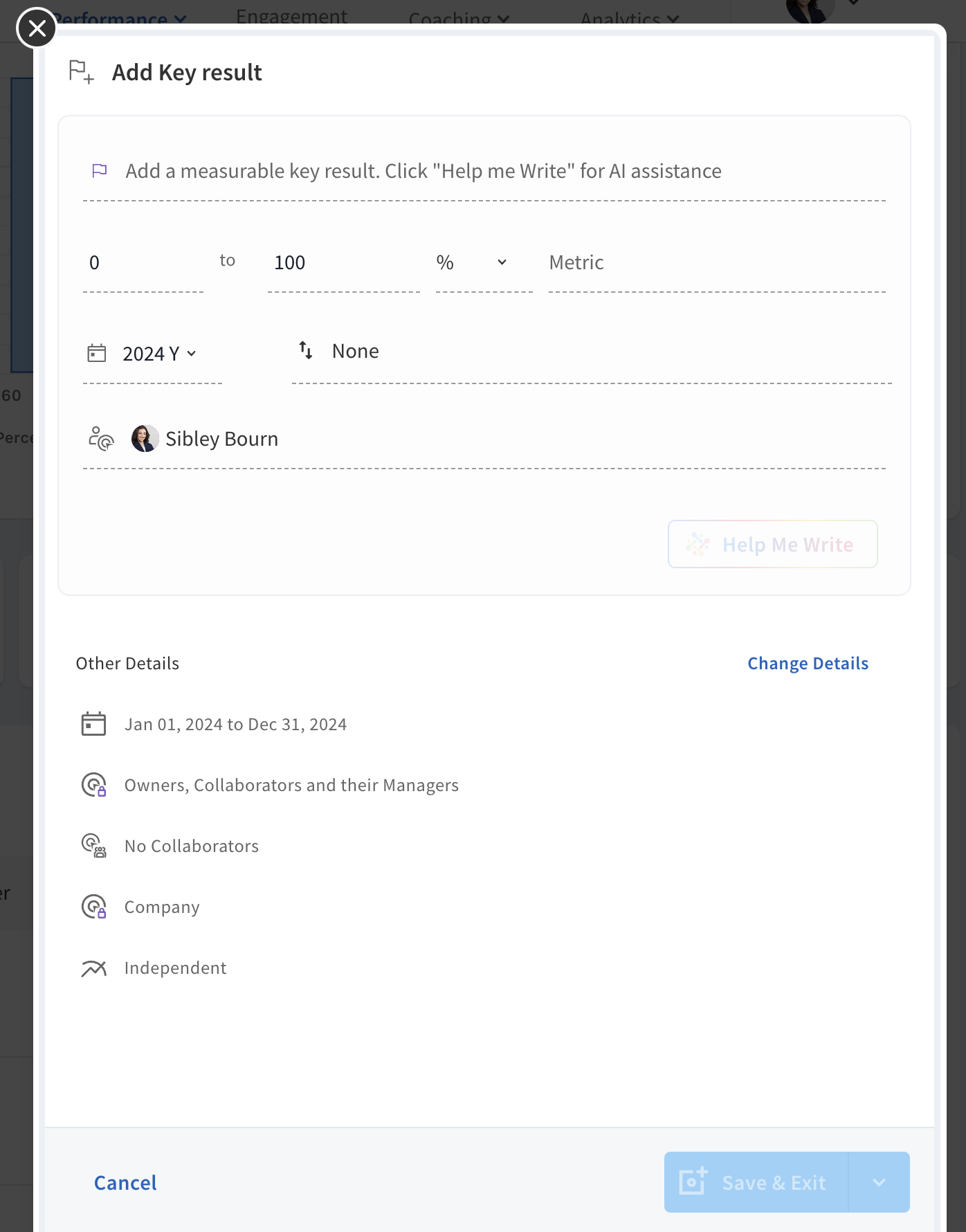Click the No Collaborators text
The height and width of the screenshot is (1232, 966).
pyautogui.click(x=192, y=846)
